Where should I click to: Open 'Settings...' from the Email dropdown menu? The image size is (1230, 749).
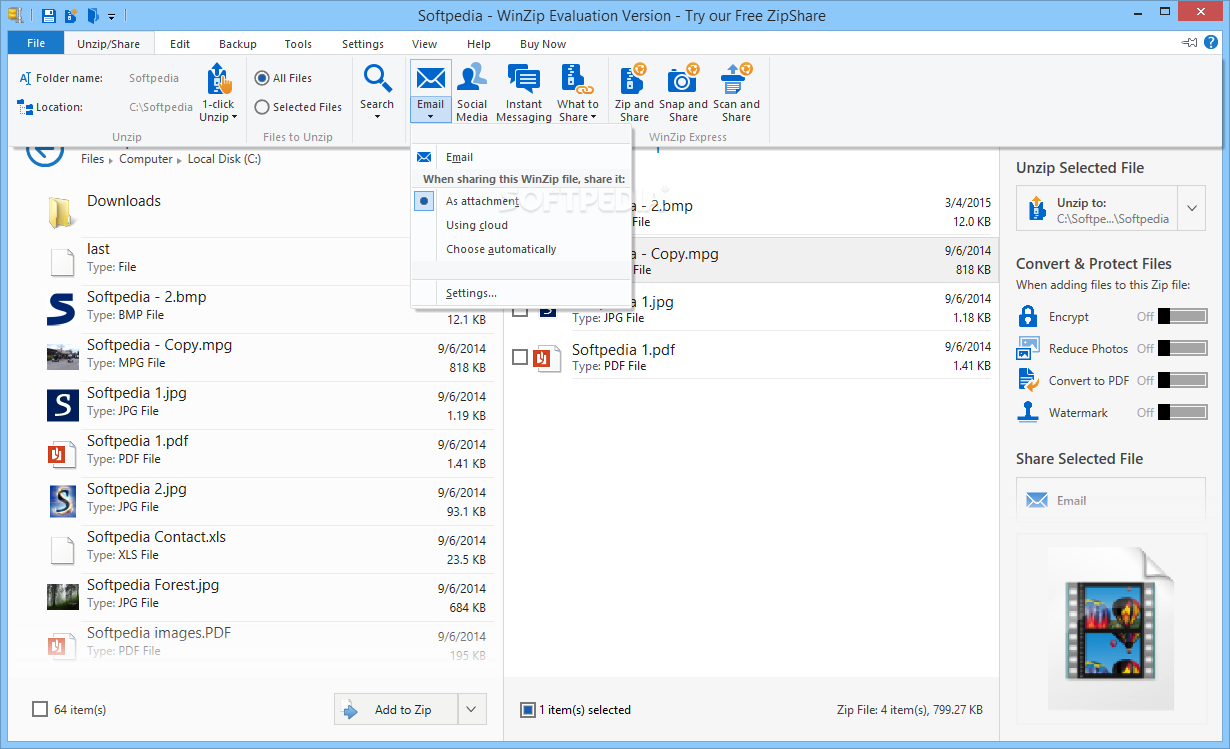point(521,293)
